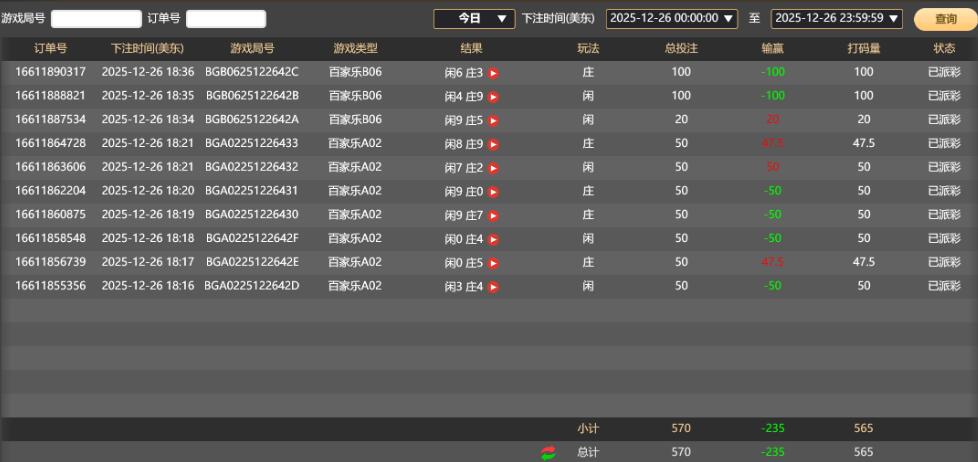The height and width of the screenshot is (462, 978).
Task: Open the 今日 date range dropdown
Action: click(x=474, y=19)
